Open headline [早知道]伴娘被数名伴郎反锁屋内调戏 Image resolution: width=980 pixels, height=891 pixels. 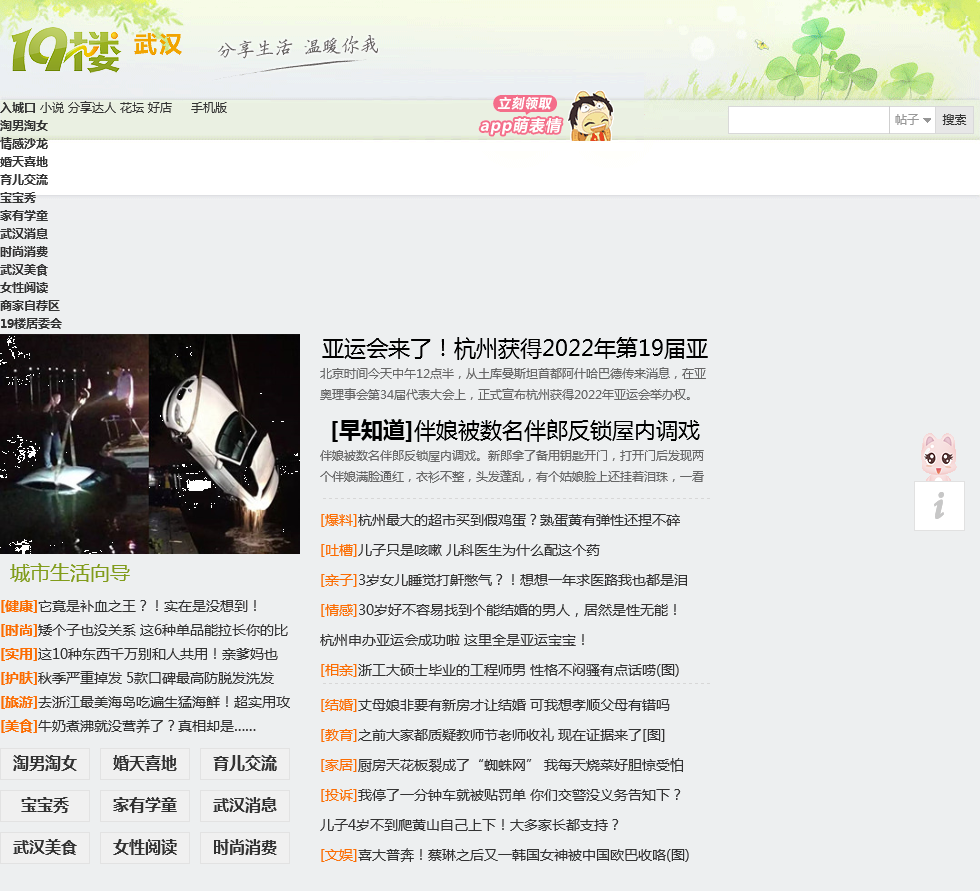[515, 431]
